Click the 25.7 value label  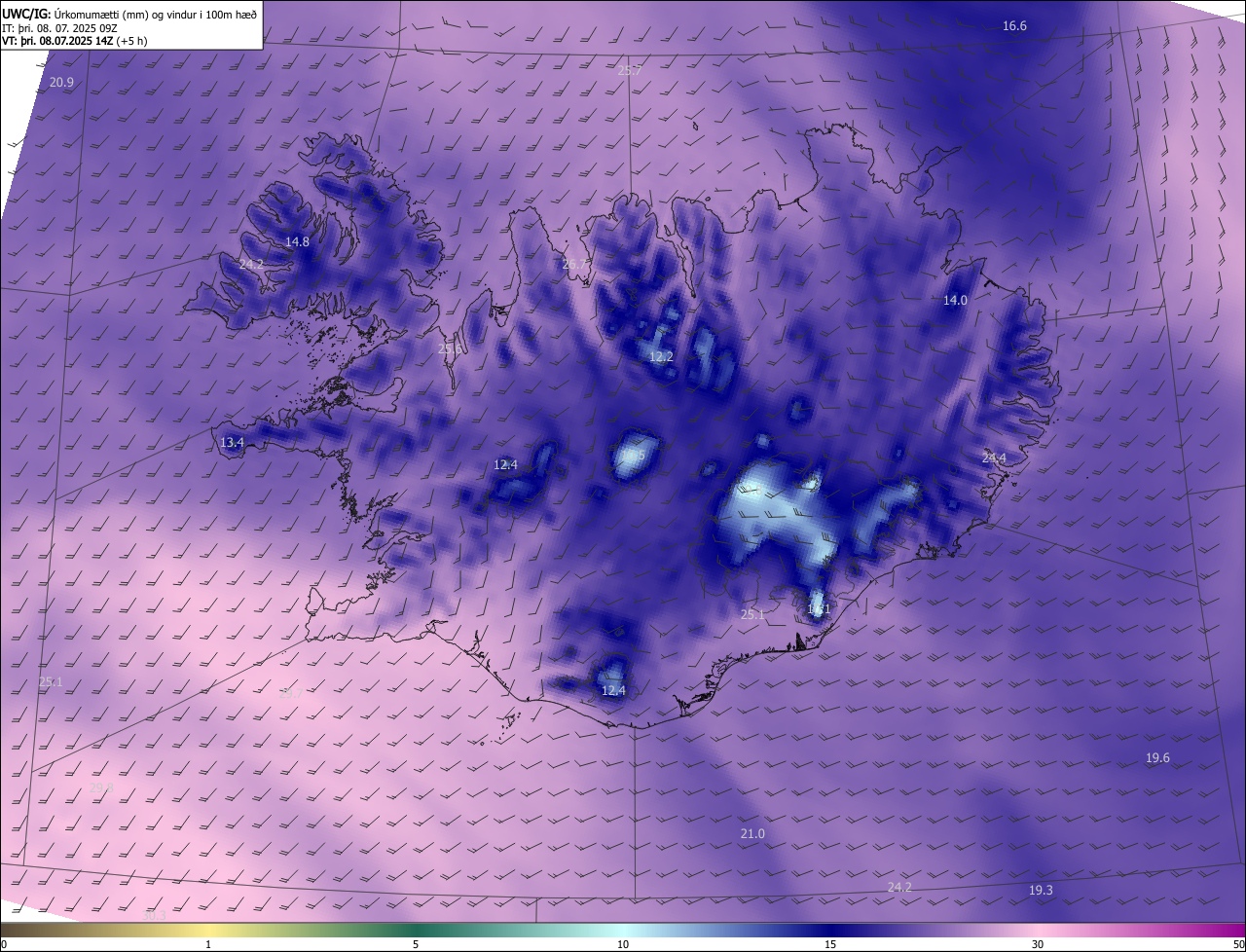coord(630,70)
